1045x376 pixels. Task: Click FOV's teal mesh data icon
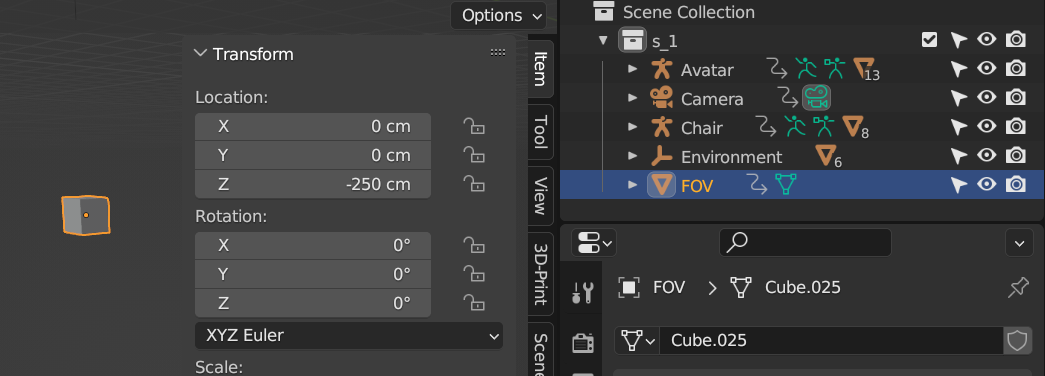(785, 184)
